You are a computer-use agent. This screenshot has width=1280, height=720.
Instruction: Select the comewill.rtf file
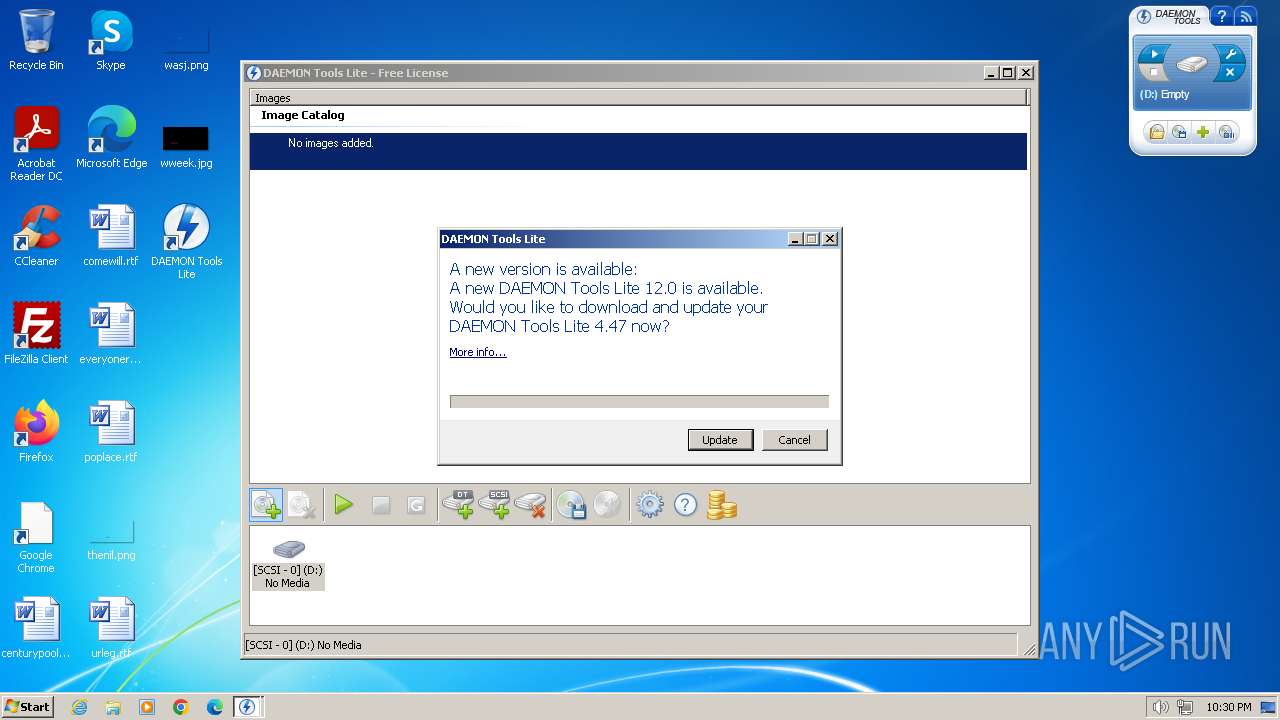coord(111,236)
